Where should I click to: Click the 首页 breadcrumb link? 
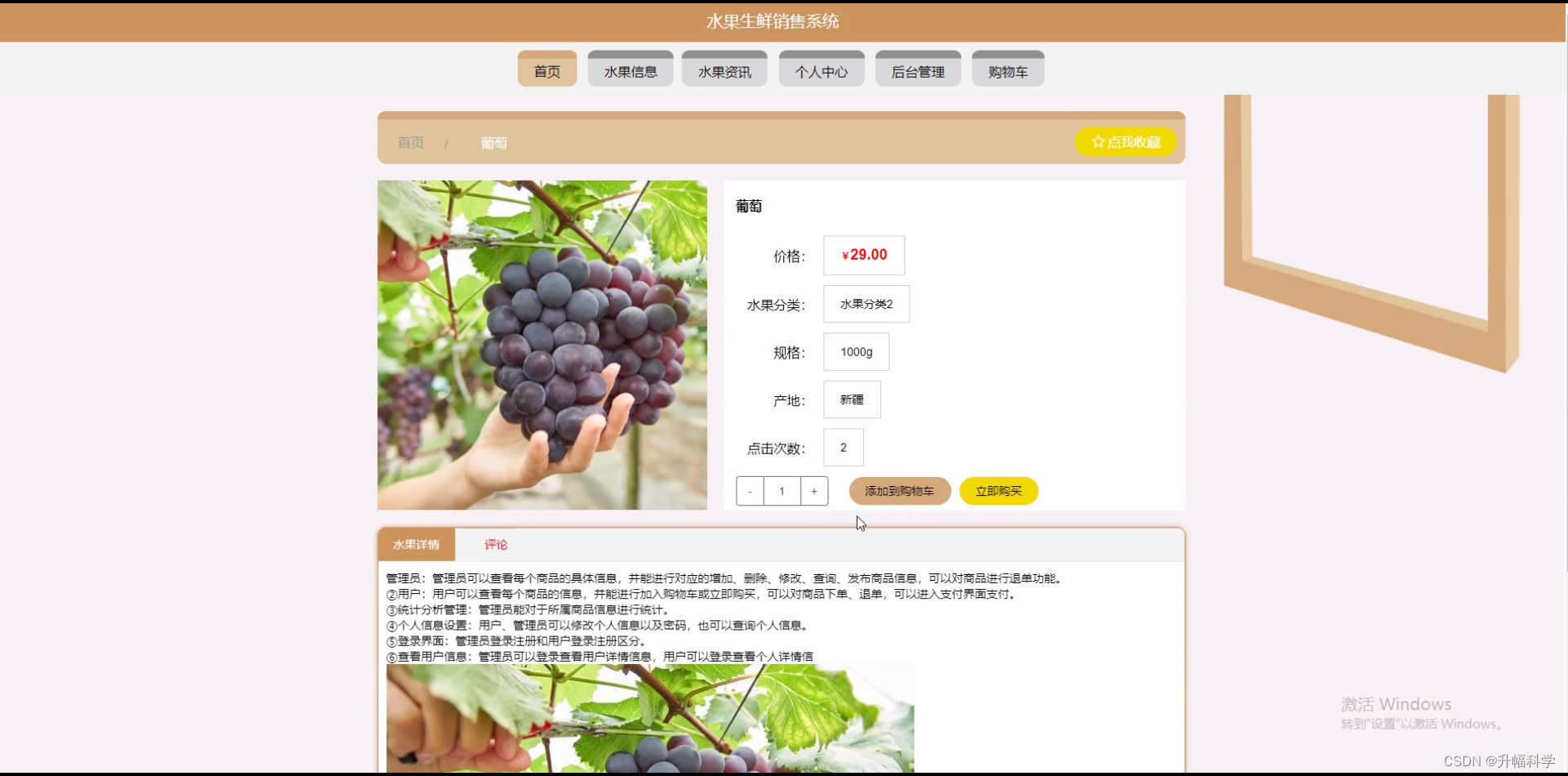click(x=411, y=142)
